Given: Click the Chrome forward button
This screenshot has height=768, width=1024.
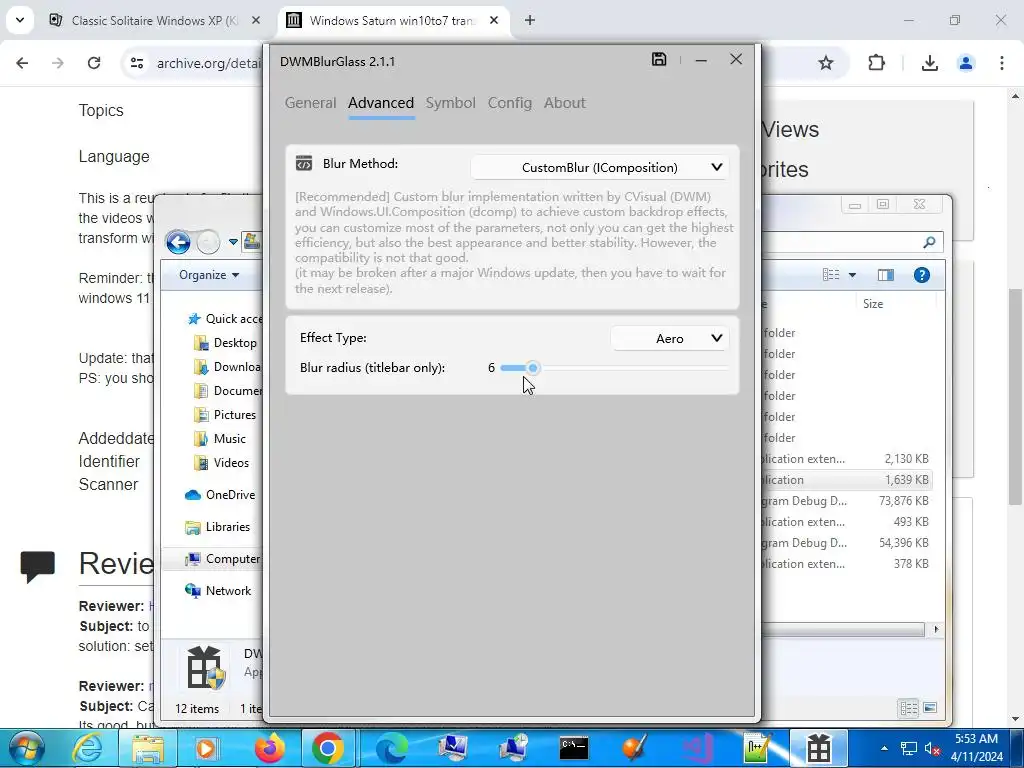Looking at the screenshot, I should point(57,63).
